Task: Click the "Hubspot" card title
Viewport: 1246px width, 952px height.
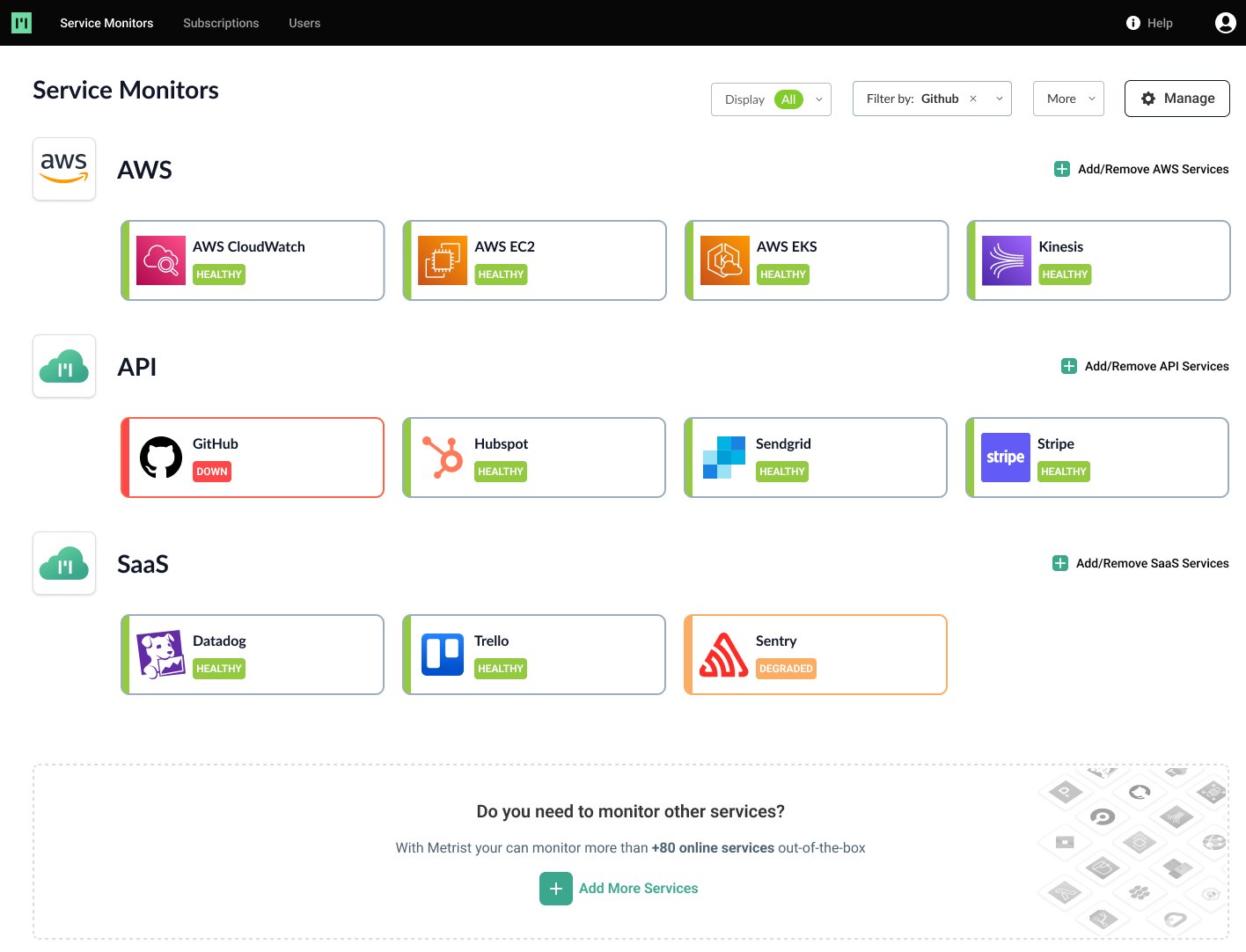Action: [x=501, y=443]
